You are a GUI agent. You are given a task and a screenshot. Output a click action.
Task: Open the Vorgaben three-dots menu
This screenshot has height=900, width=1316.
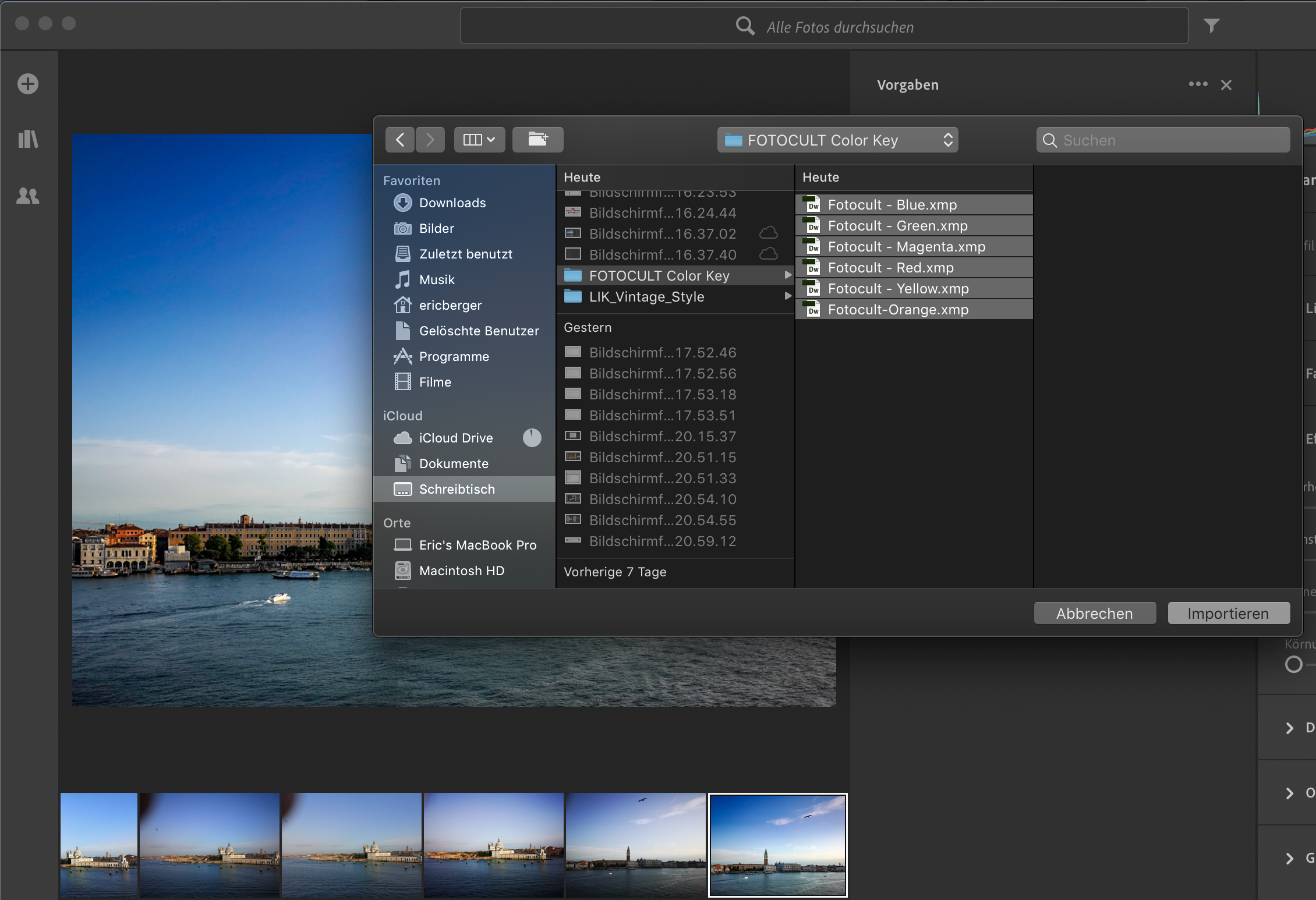click(x=1198, y=84)
